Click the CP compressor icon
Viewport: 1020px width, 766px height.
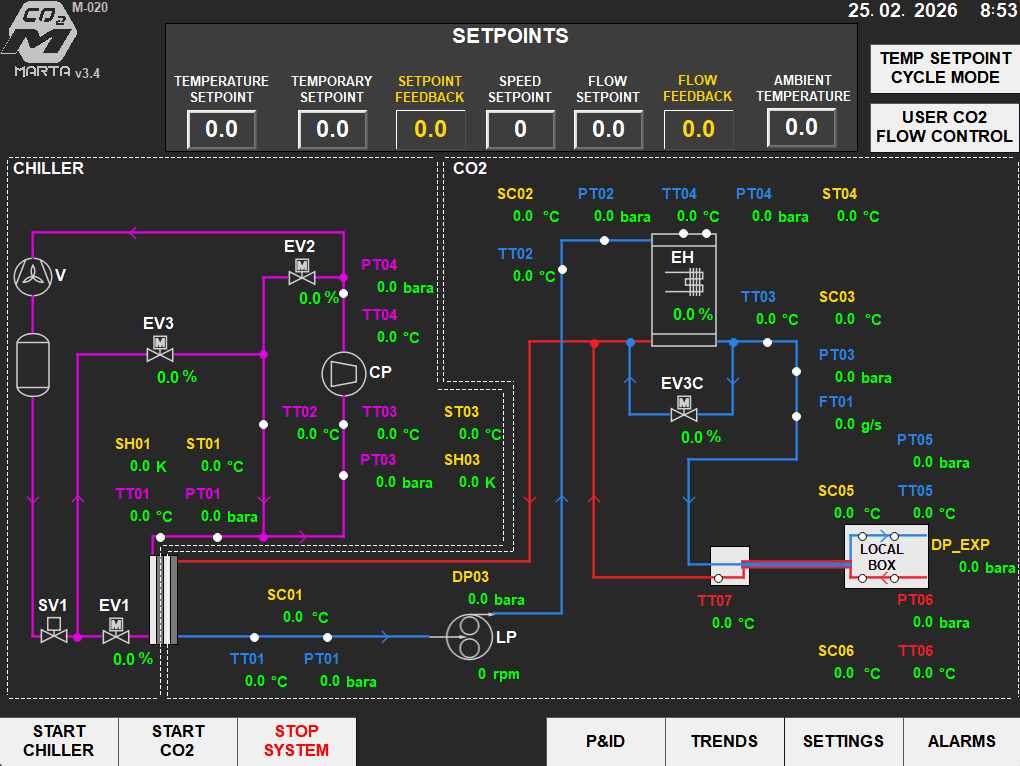(343, 372)
